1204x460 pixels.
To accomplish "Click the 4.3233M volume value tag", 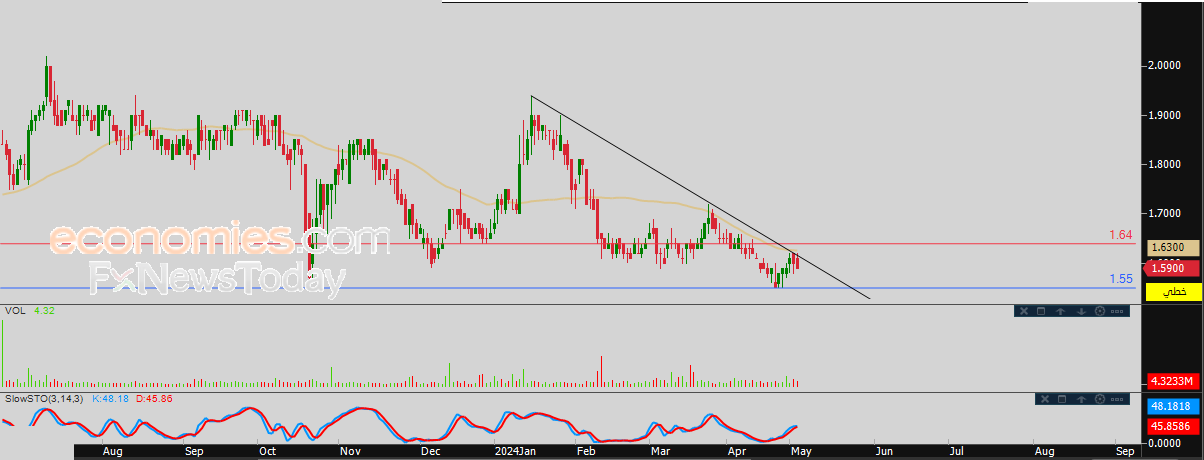I will (1172, 382).
